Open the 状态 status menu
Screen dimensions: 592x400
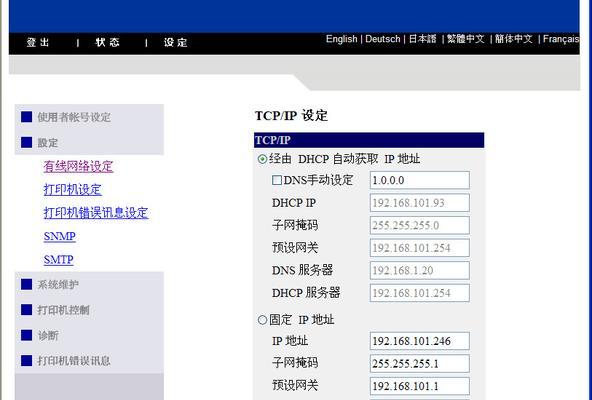point(107,42)
